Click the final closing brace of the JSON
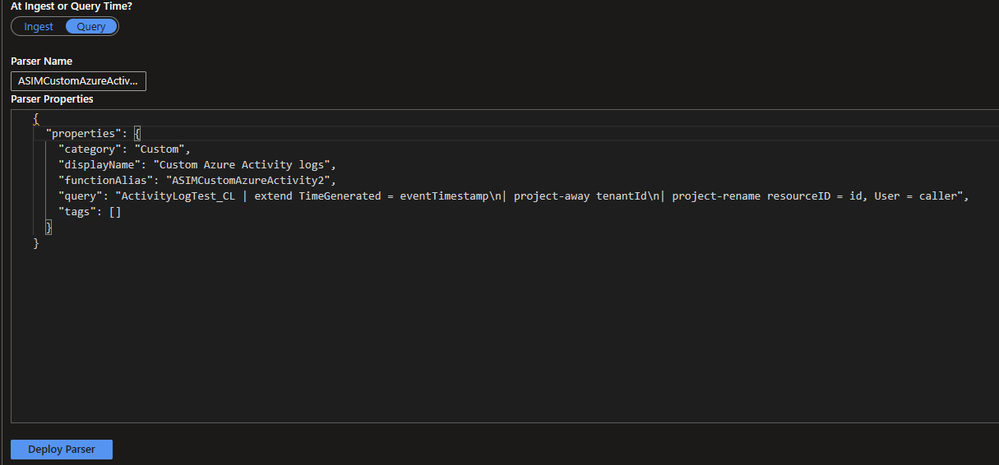This screenshot has width=999, height=465. click(36, 243)
